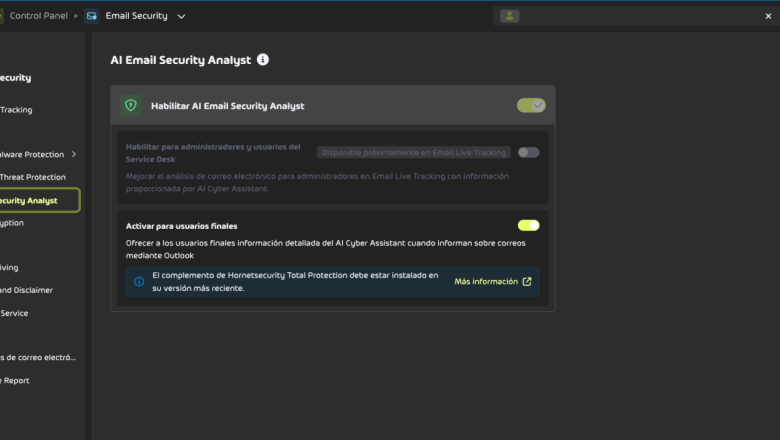The width and height of the screenshot is (780, 440).
Task: Click the Disponible próximamente en Email Live Tracking badge
Action: [414, 153]
